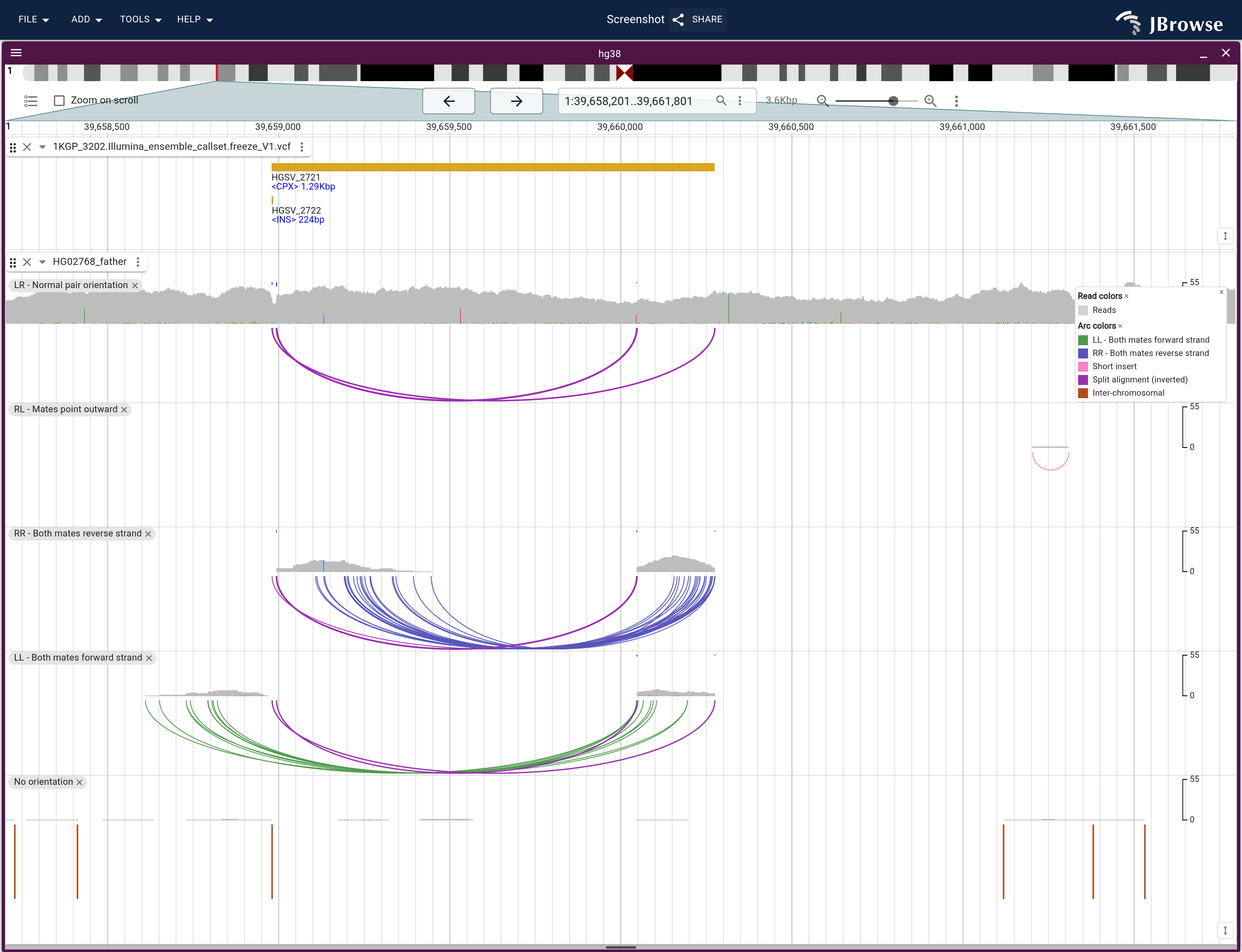Viewport: 1242px width, 952px height.
Task: Zoom in with the plus magnifier
Action: click(x=930, y=101)
